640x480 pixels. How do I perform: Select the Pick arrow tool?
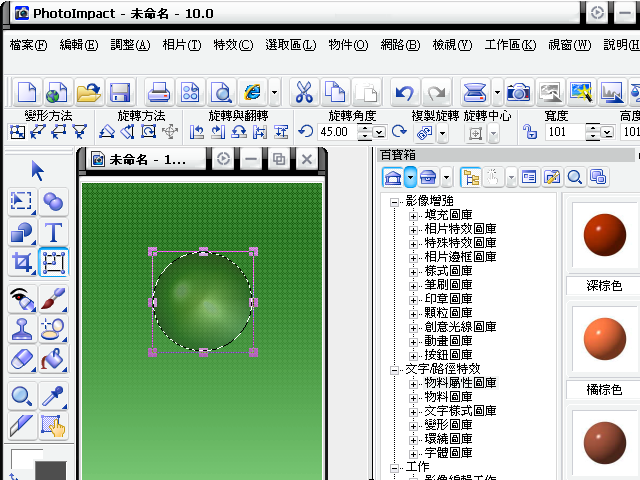coord(37,171)
